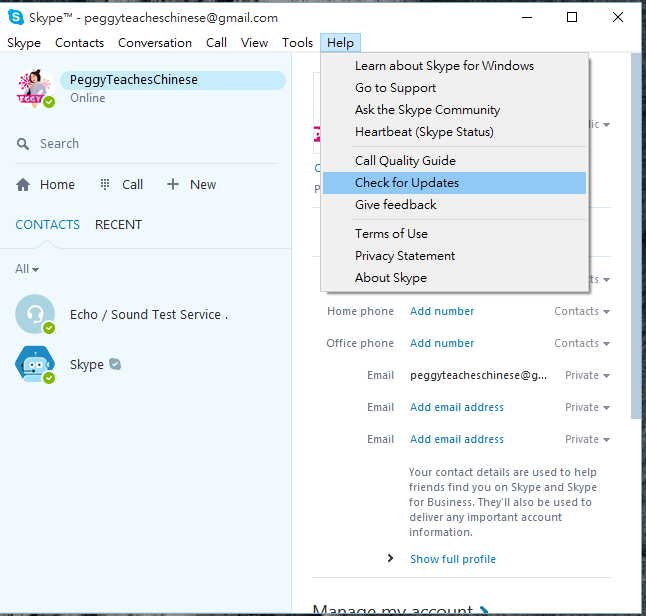Click Add number for Office phone
646x616 pixels.
(442, 343)
